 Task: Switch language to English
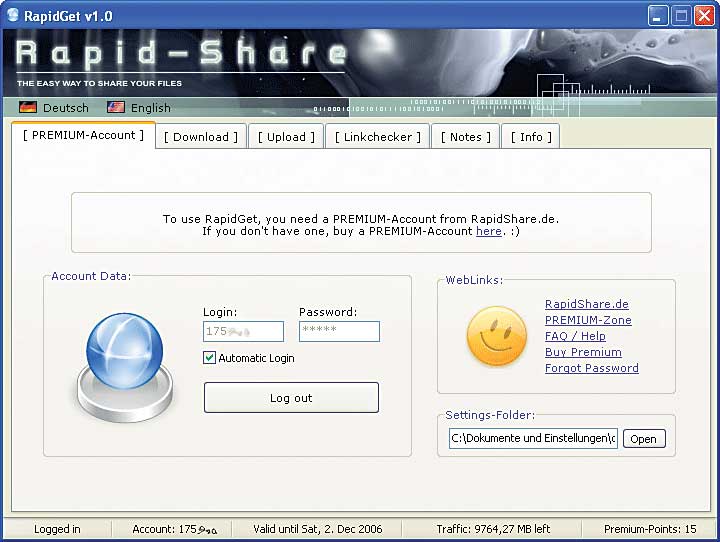[x=151, y=108]
